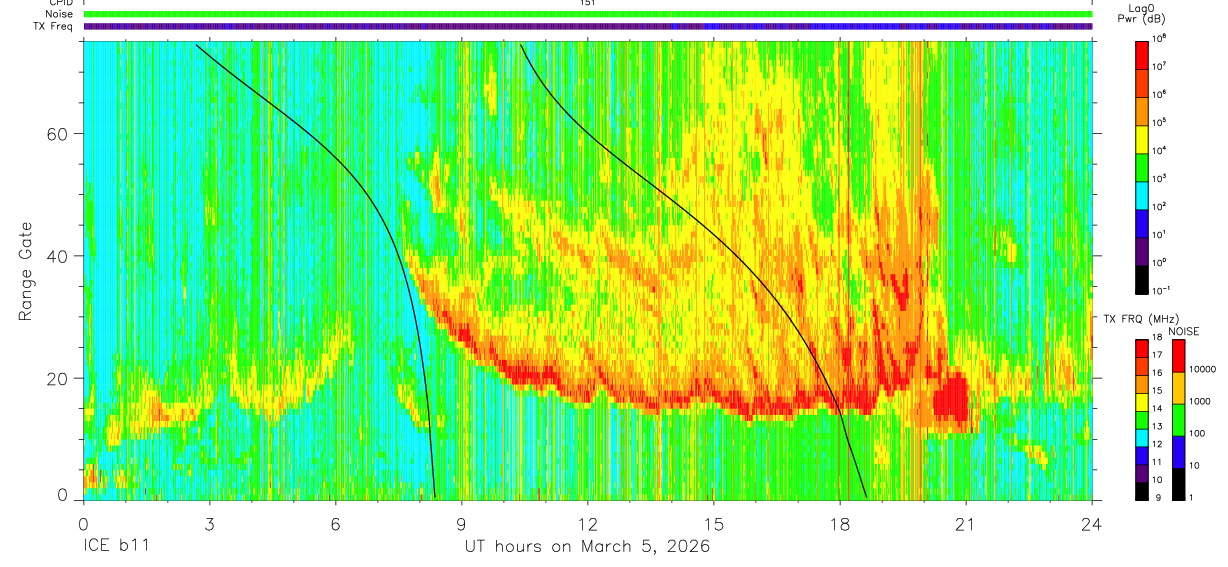
Task: Click the 60 tick label on Range Gate axis
Action: pyautogui.click(x=59, y=134)
